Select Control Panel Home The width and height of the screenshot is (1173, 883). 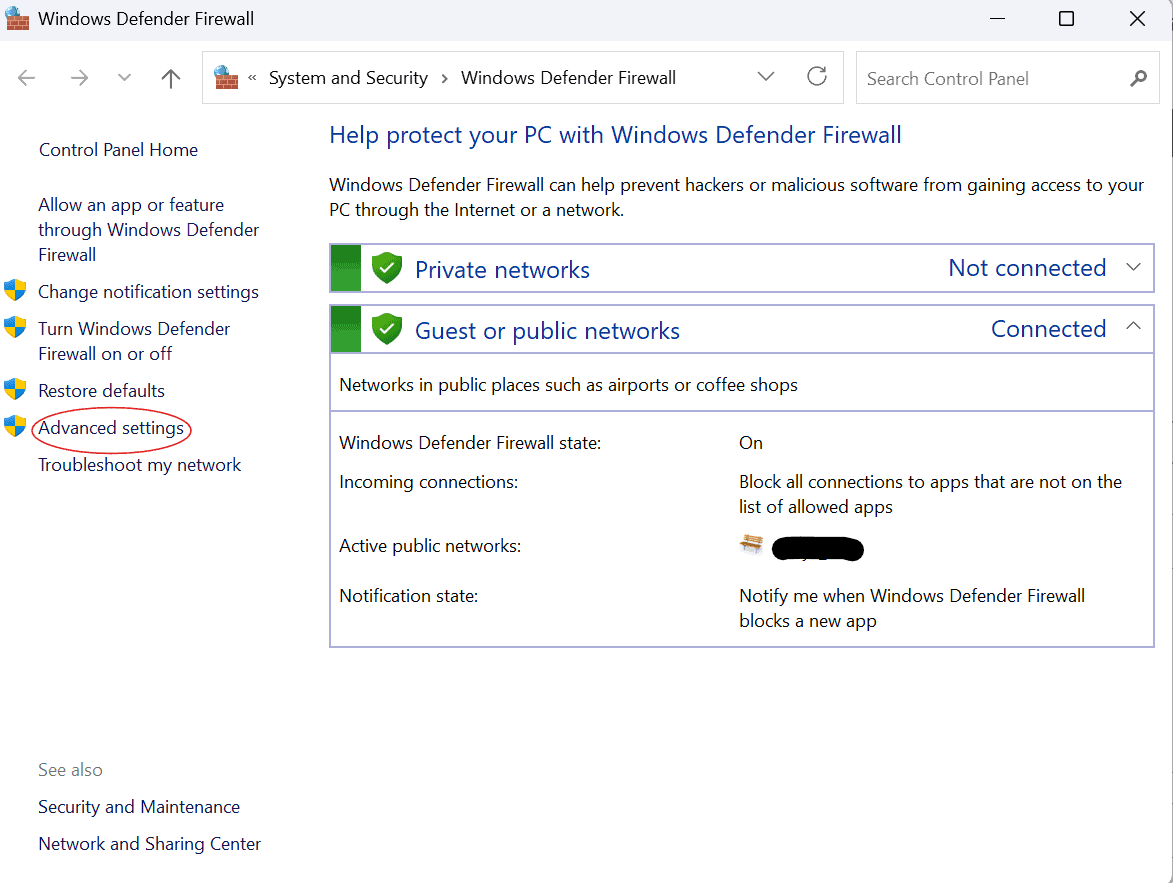pyautogui.click(x=117, y=149)
